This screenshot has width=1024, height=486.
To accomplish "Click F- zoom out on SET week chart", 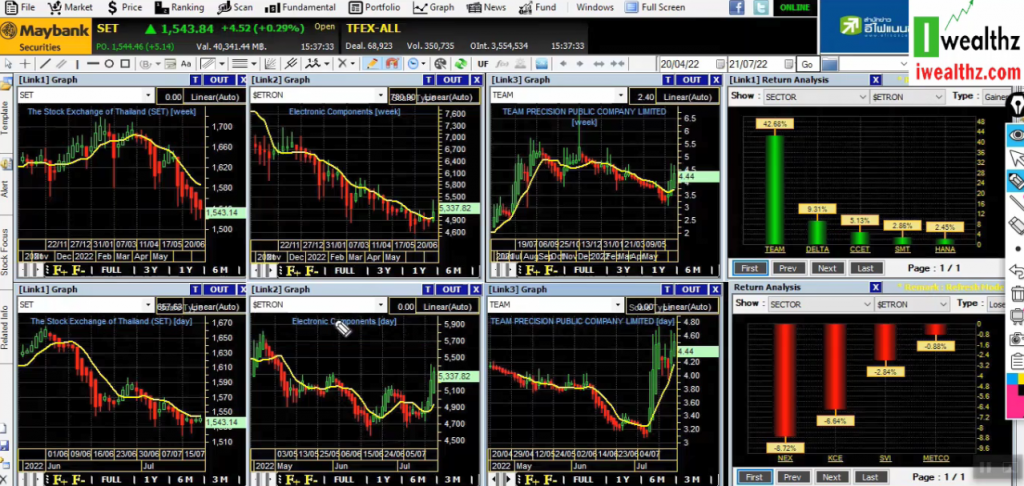I will 78,270.
